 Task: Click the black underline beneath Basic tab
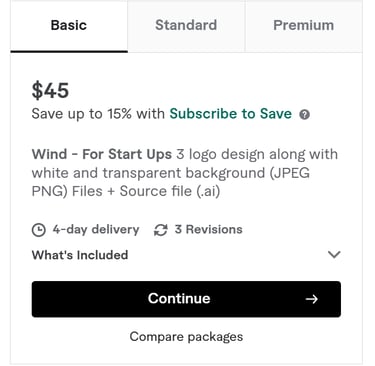[x=69, y=51]
